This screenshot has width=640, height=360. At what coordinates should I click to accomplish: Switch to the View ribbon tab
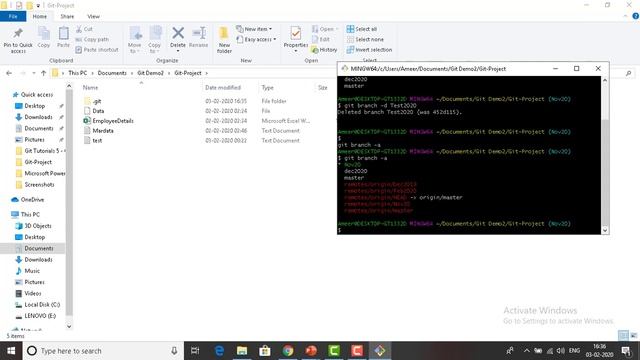93,16
